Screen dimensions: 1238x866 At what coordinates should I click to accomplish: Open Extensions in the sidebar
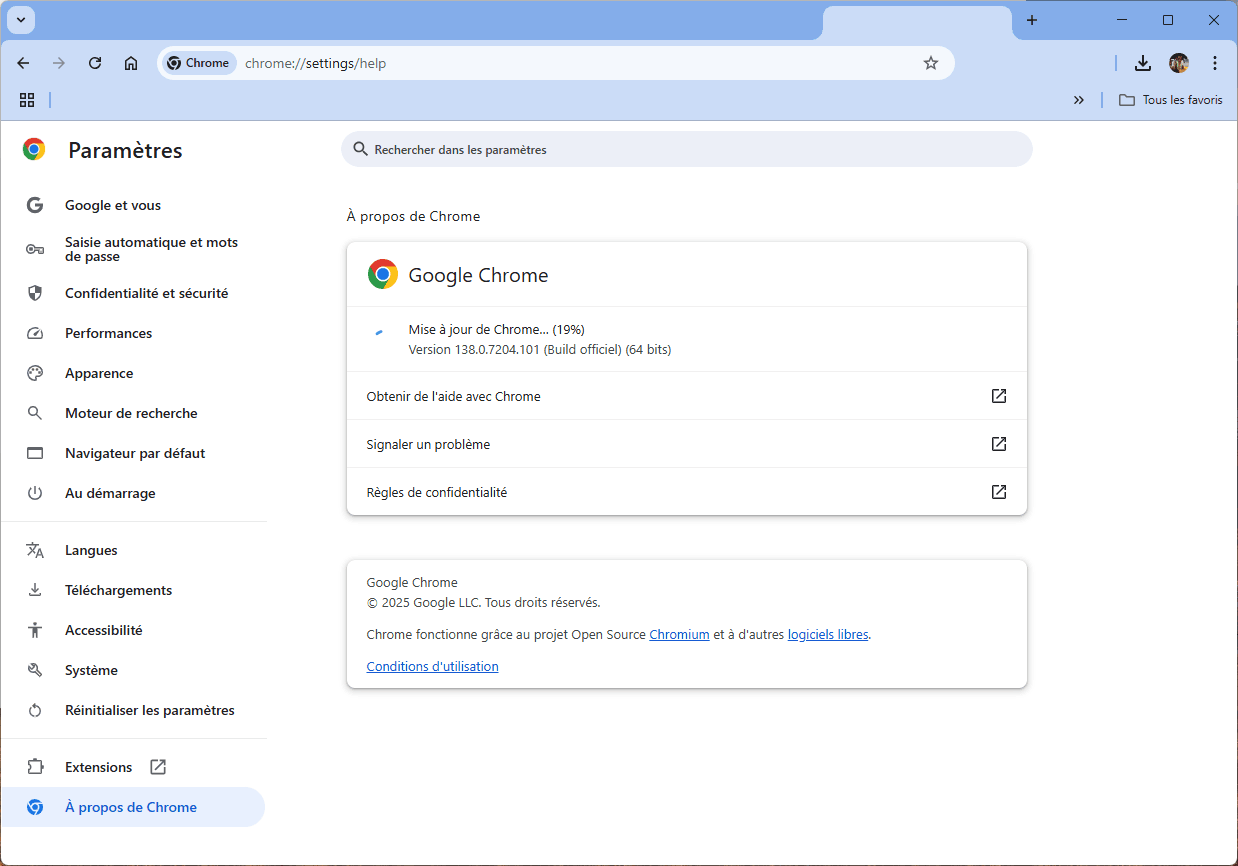133,767
